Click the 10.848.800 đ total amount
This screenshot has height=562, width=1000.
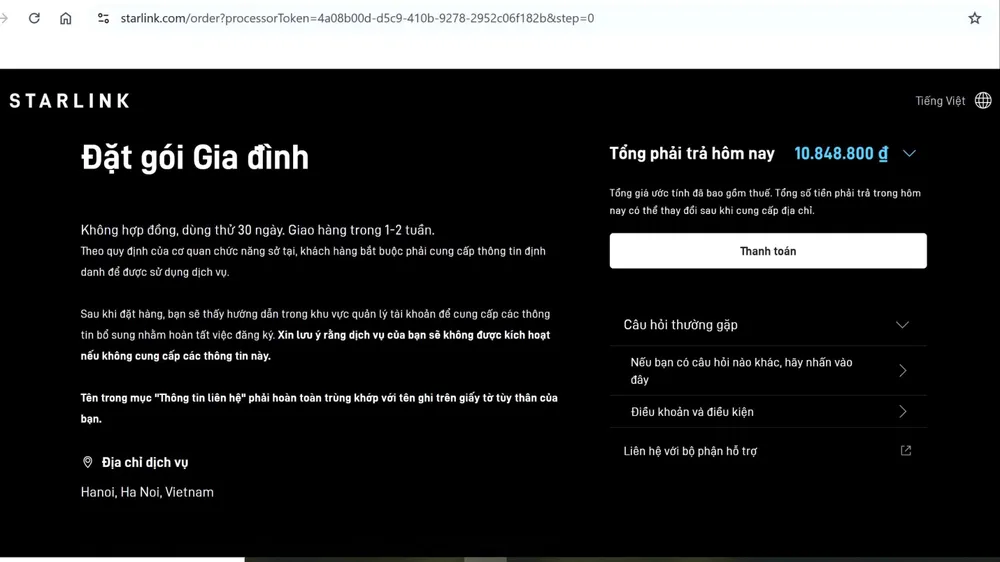pyautogui.click(x=841, y=154)
